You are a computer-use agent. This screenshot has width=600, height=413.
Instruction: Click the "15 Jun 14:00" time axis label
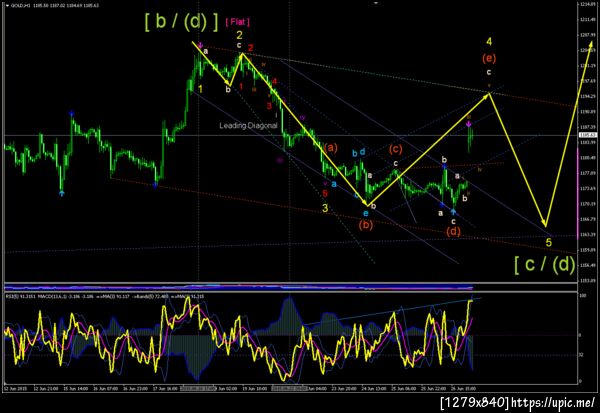tap(77, 389)
